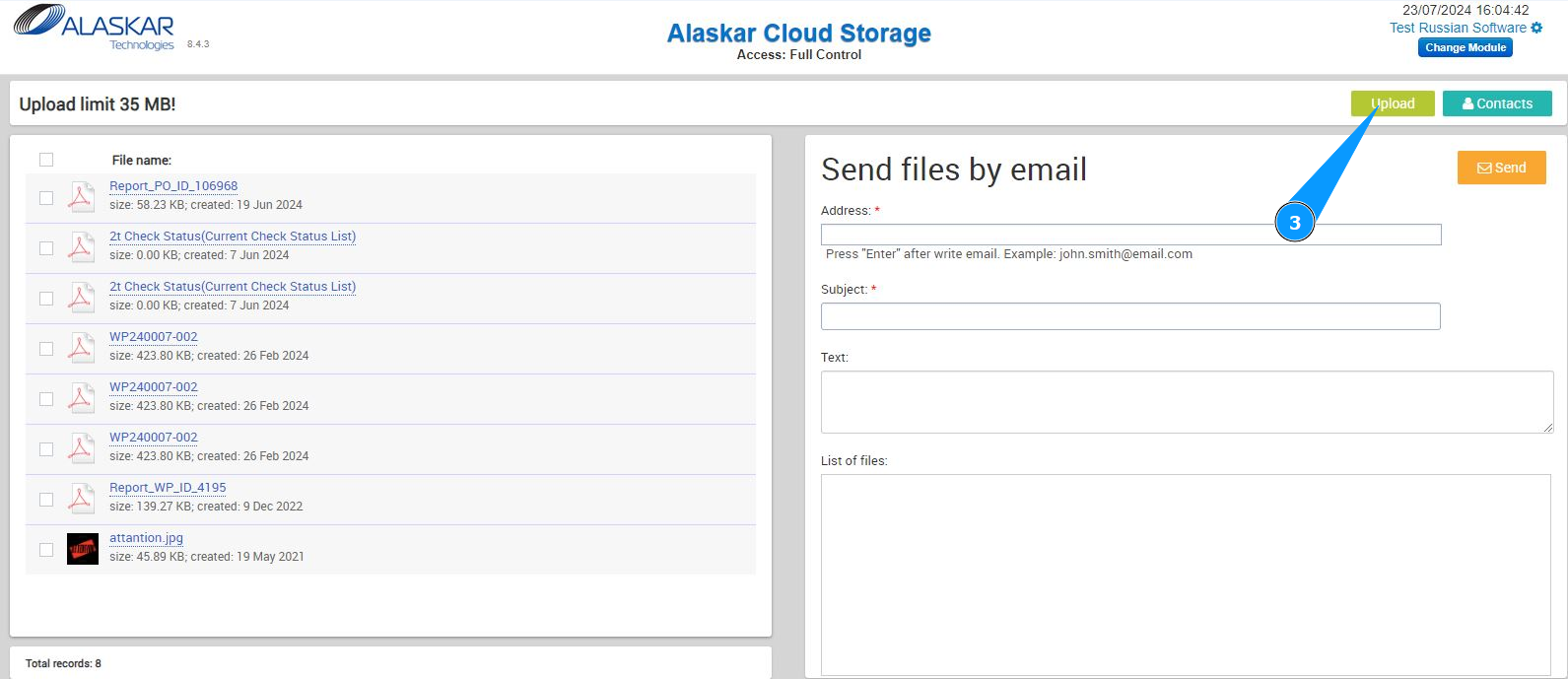The height and width of the screenshot is (679, 1568).
Task: Click the PDF icon for Report_WP_ID_4195
Action: click(x=81, y=498)
